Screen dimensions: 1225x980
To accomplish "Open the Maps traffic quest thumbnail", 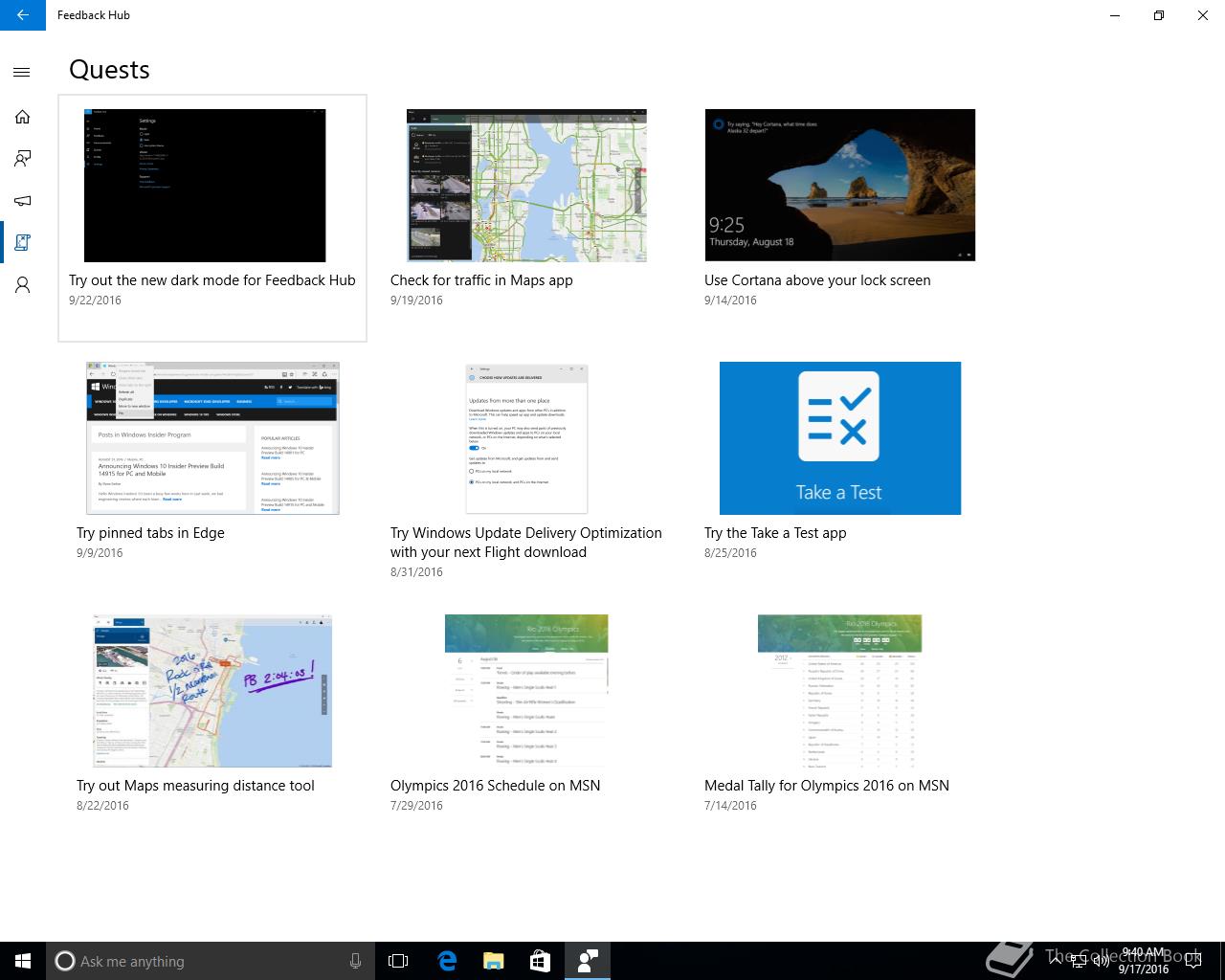I will tap(526, 186).
